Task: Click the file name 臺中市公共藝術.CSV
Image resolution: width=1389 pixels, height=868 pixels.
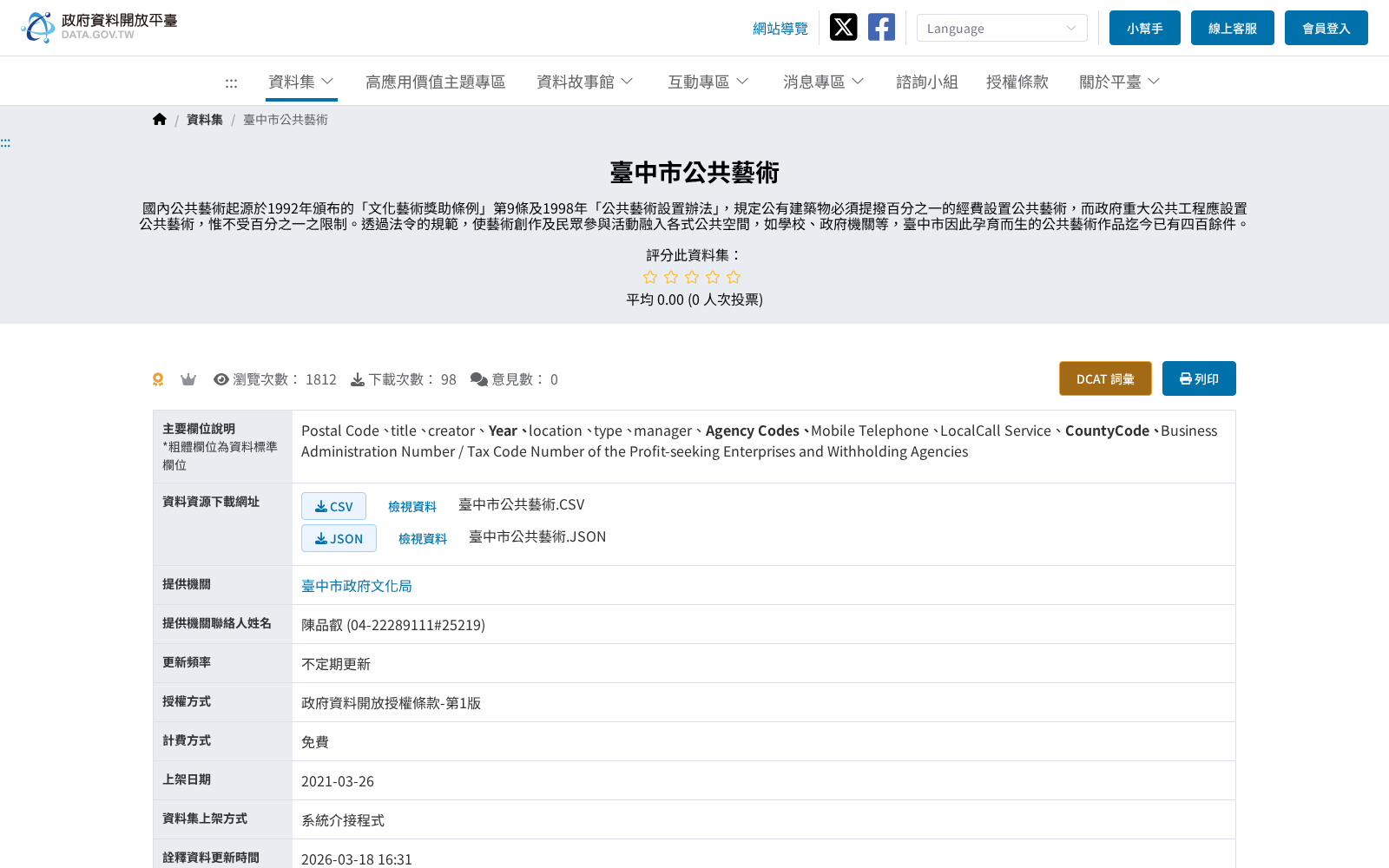Action: [x=522, y=504]
